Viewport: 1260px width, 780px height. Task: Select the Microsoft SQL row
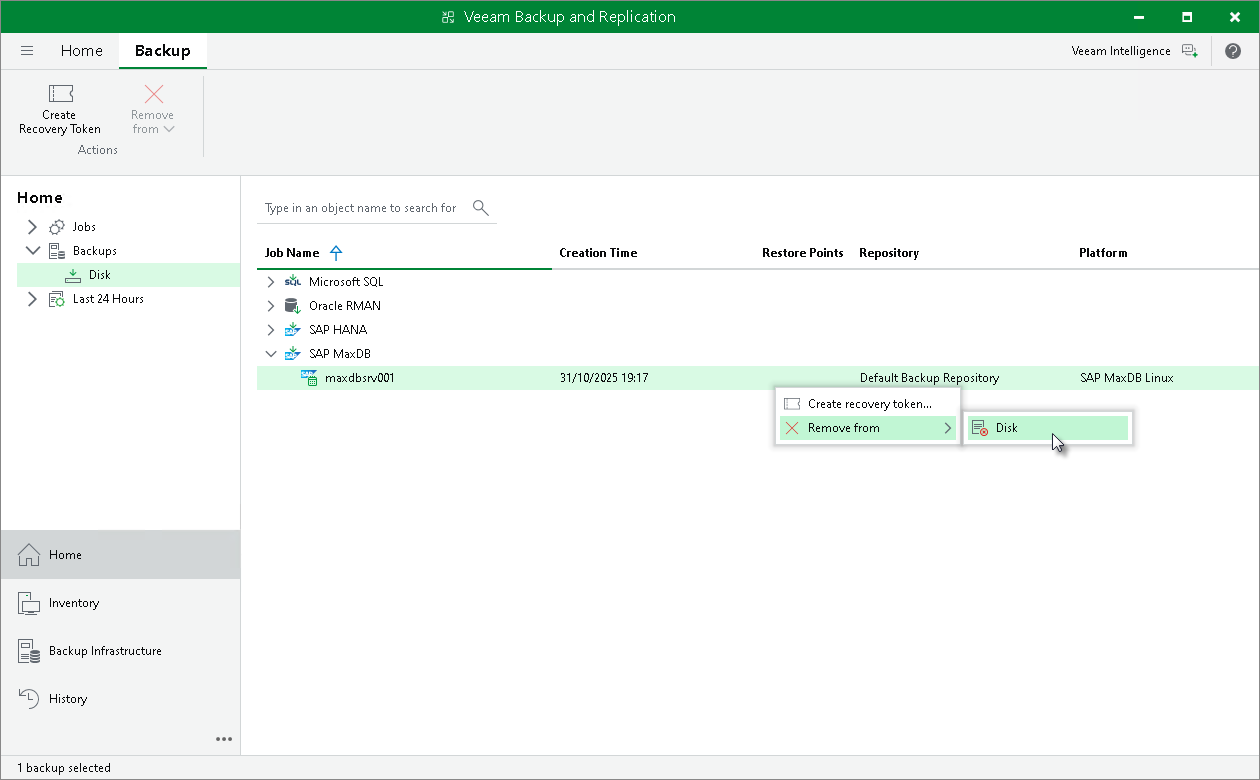pyautogui.click(x=758, y=282)
